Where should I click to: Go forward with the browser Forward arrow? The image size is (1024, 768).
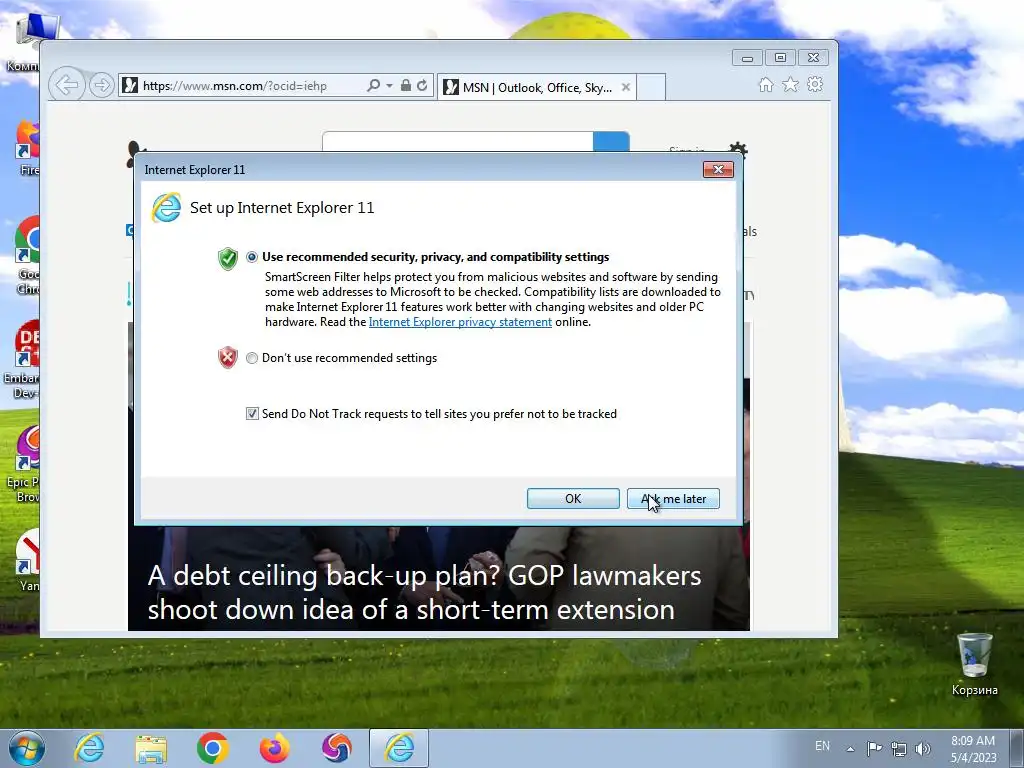101,86
